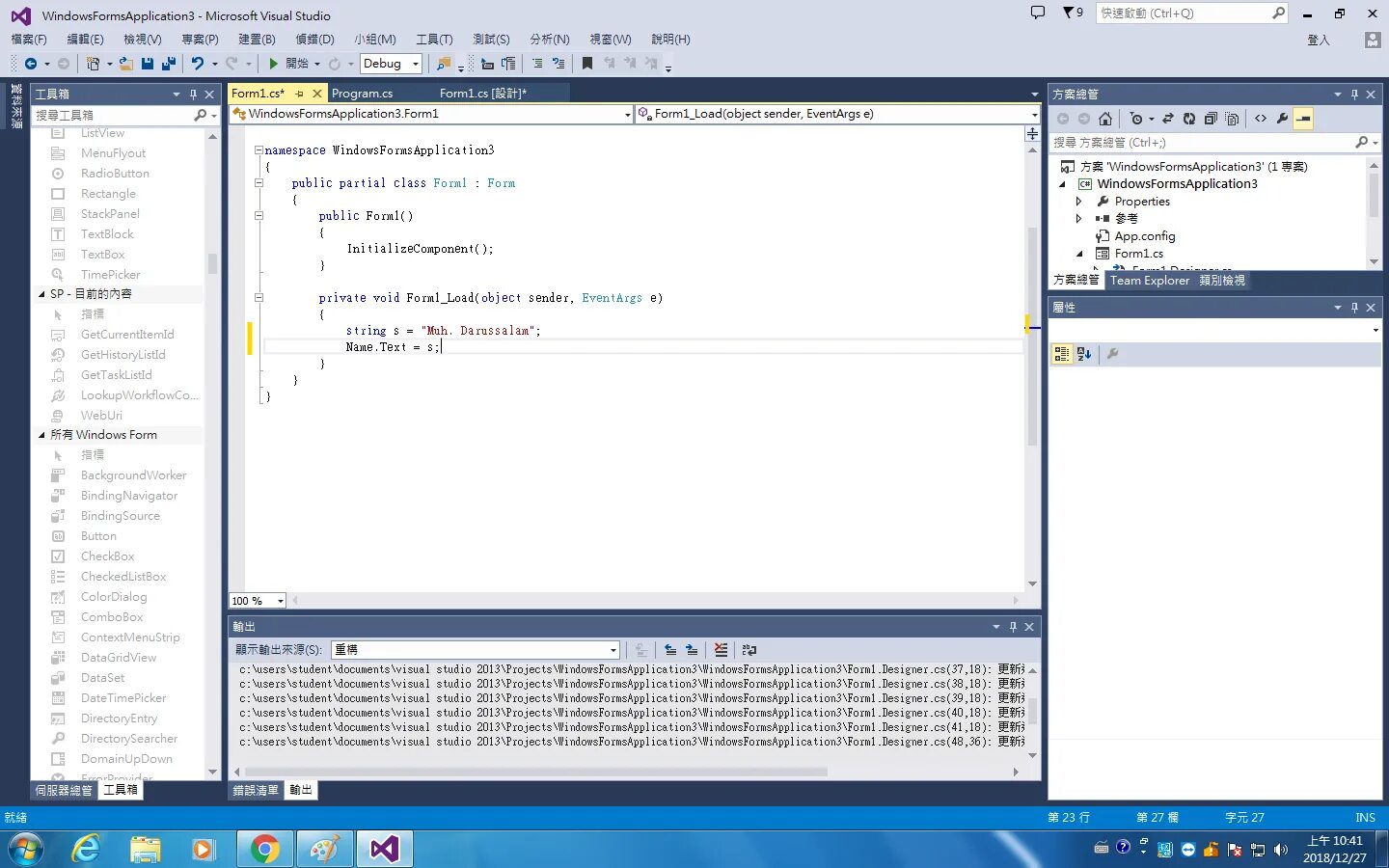The width and height of the screenshot is (1389, 868).
Task: Open the output source dropdown showing 重構
Action: click(475, 650)
